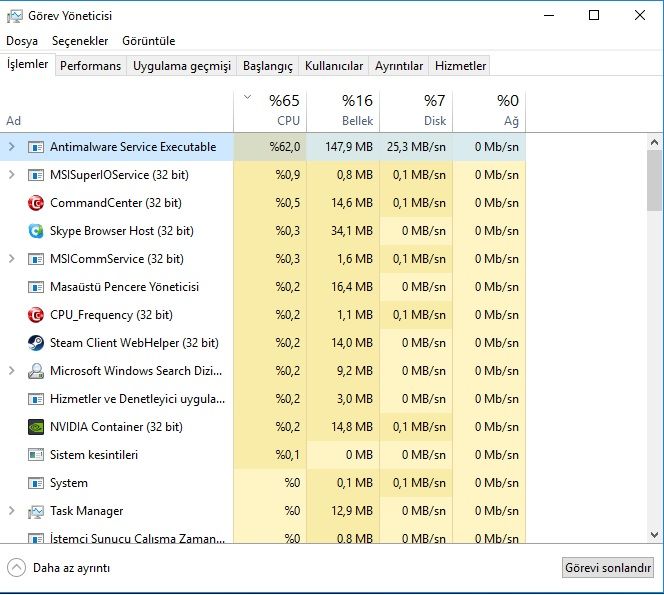Screen dimensions: 664x595
Task: Click the Görev Yöneticisi title bar icon
Action: (14, 16)
